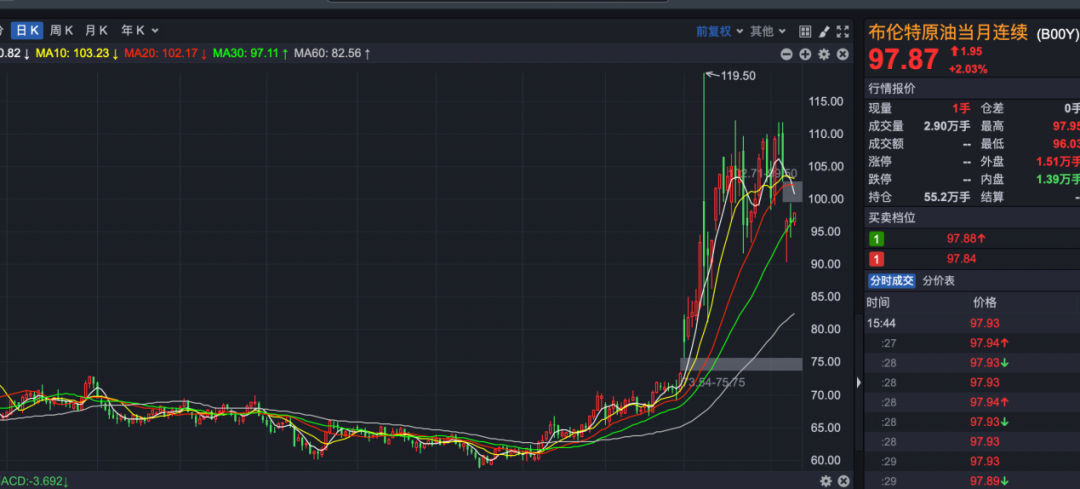Click the 最高 label
Viewport: 1080px width, 489px height.
pyautogui.click(x=992, y=126)
